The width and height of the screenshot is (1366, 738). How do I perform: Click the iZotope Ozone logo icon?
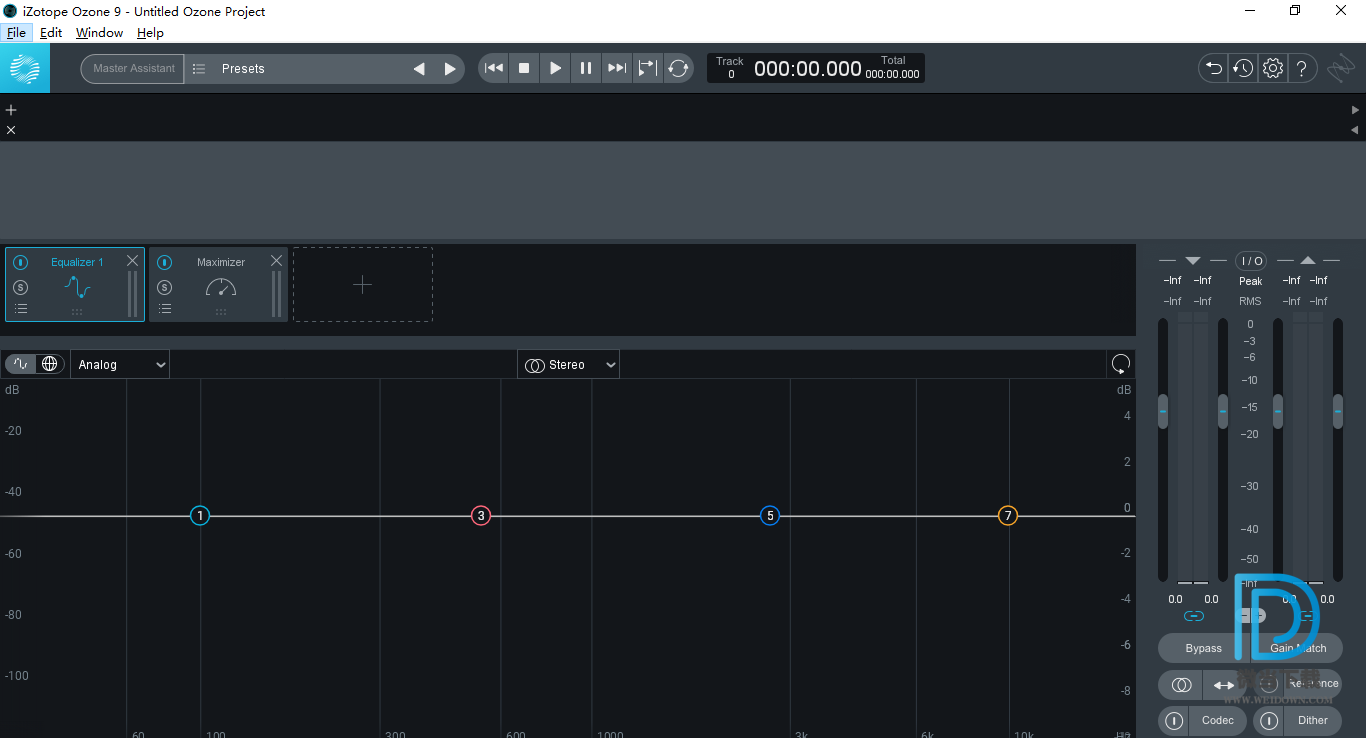(25, 69)
